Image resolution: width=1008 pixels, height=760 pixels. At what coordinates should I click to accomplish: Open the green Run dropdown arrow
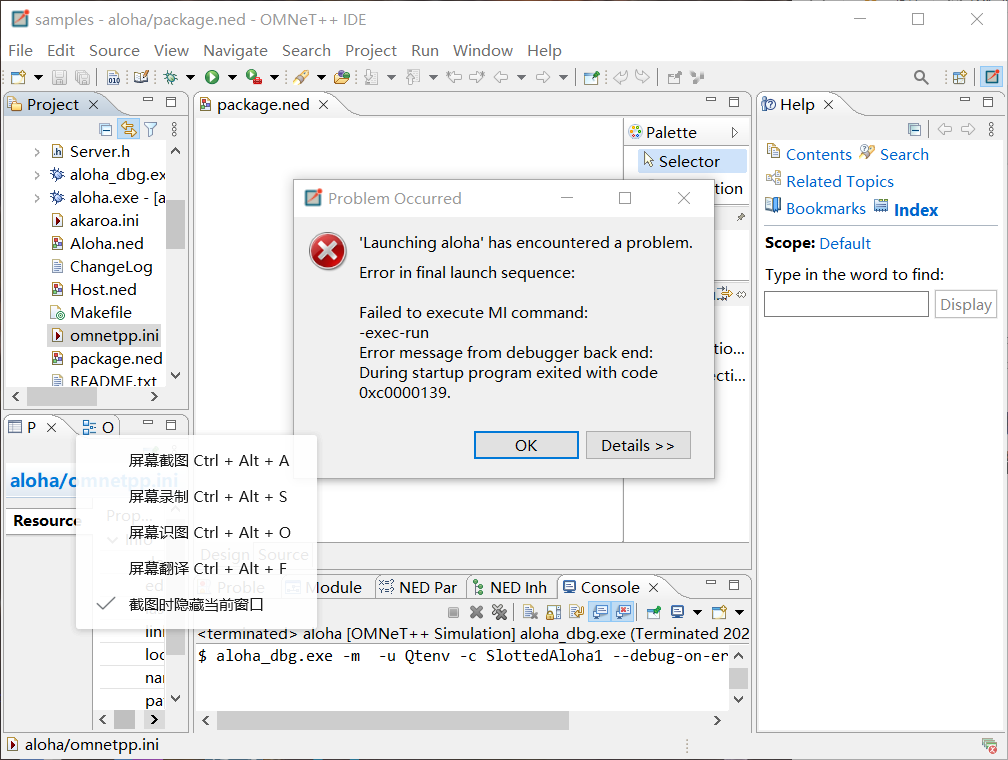pyautogui.click(x=232, y=77)
